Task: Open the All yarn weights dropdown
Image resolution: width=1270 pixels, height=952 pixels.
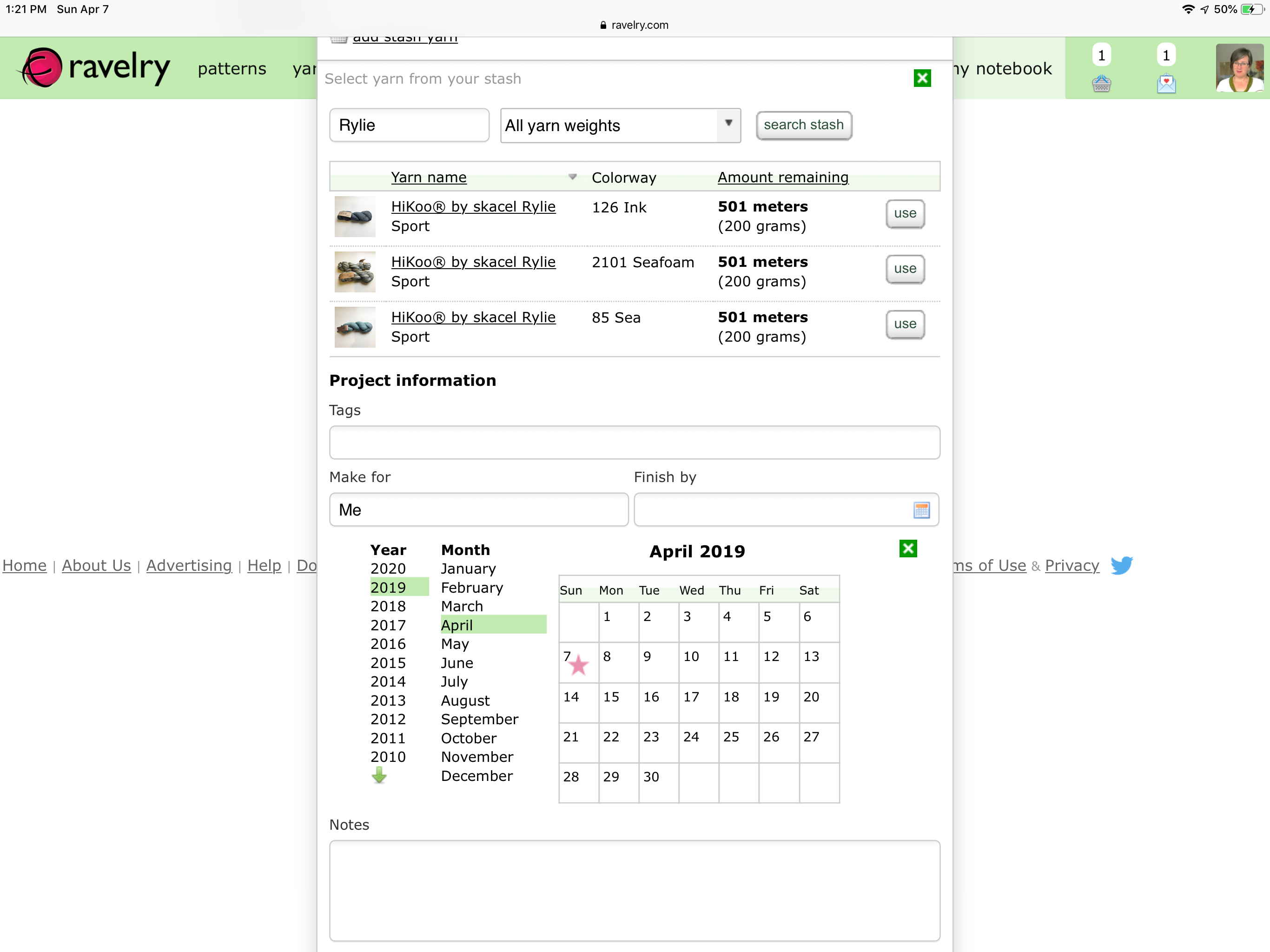Action: pyautogui.click(x=620, y=125)
